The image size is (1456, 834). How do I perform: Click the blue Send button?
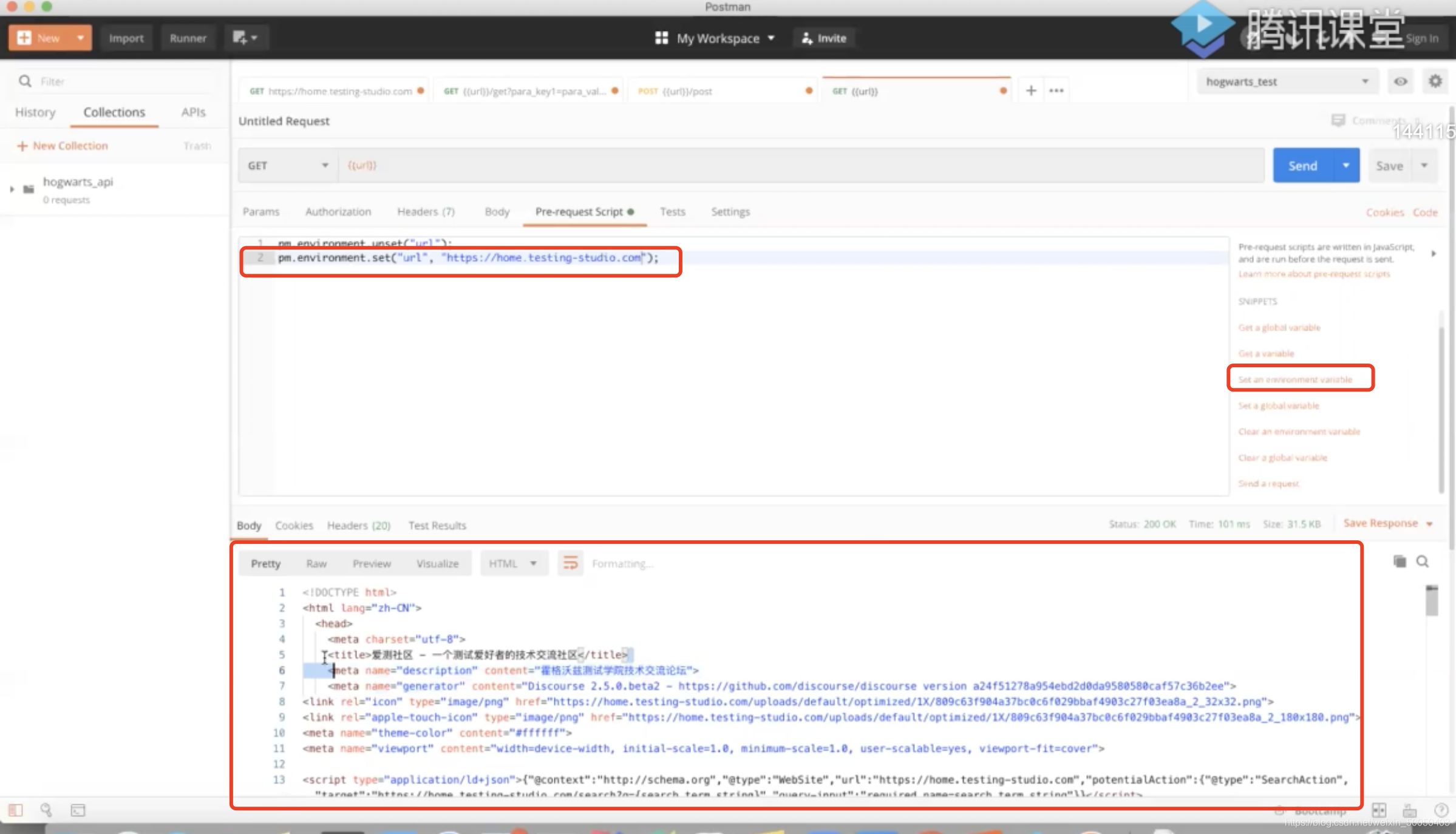click(x=1302, y=166)
